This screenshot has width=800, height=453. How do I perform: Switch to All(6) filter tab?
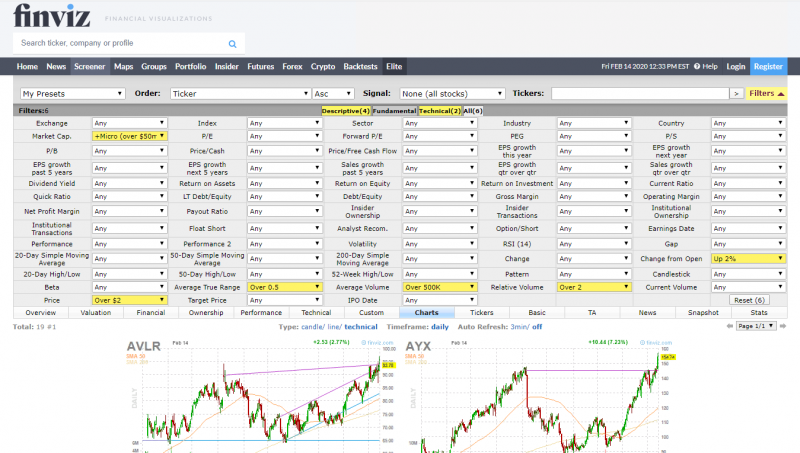(472, 111)
